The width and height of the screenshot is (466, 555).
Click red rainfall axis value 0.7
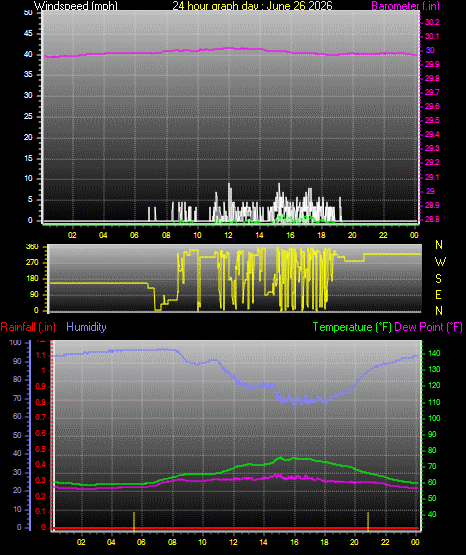[41, 417]
